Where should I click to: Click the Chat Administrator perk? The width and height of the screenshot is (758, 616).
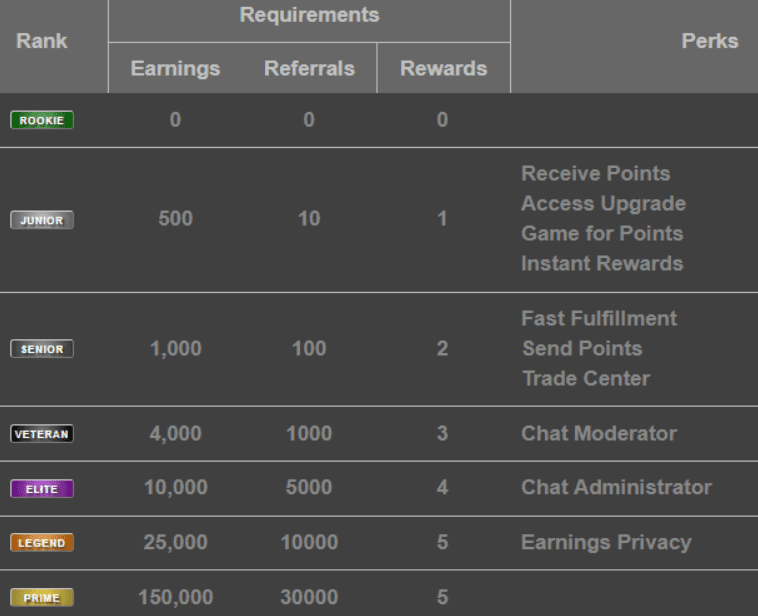coord(616,487)
